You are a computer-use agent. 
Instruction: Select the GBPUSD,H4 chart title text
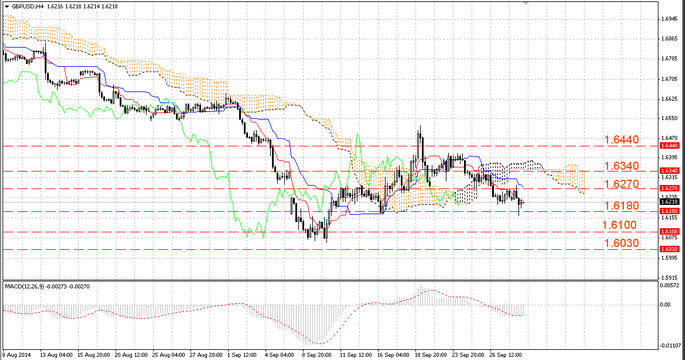tap(27, 7)
